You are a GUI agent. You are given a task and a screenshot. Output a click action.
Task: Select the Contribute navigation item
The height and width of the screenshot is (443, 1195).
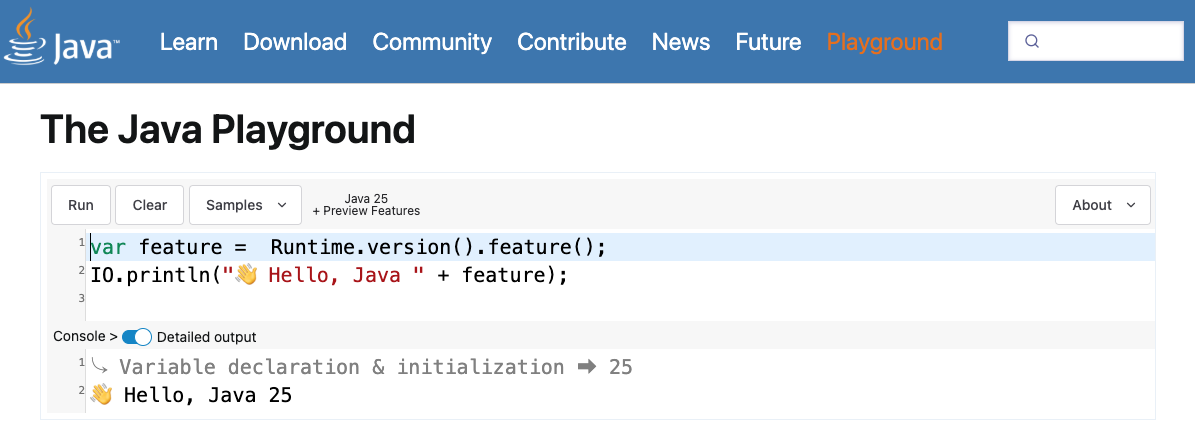tap(572, 42)
